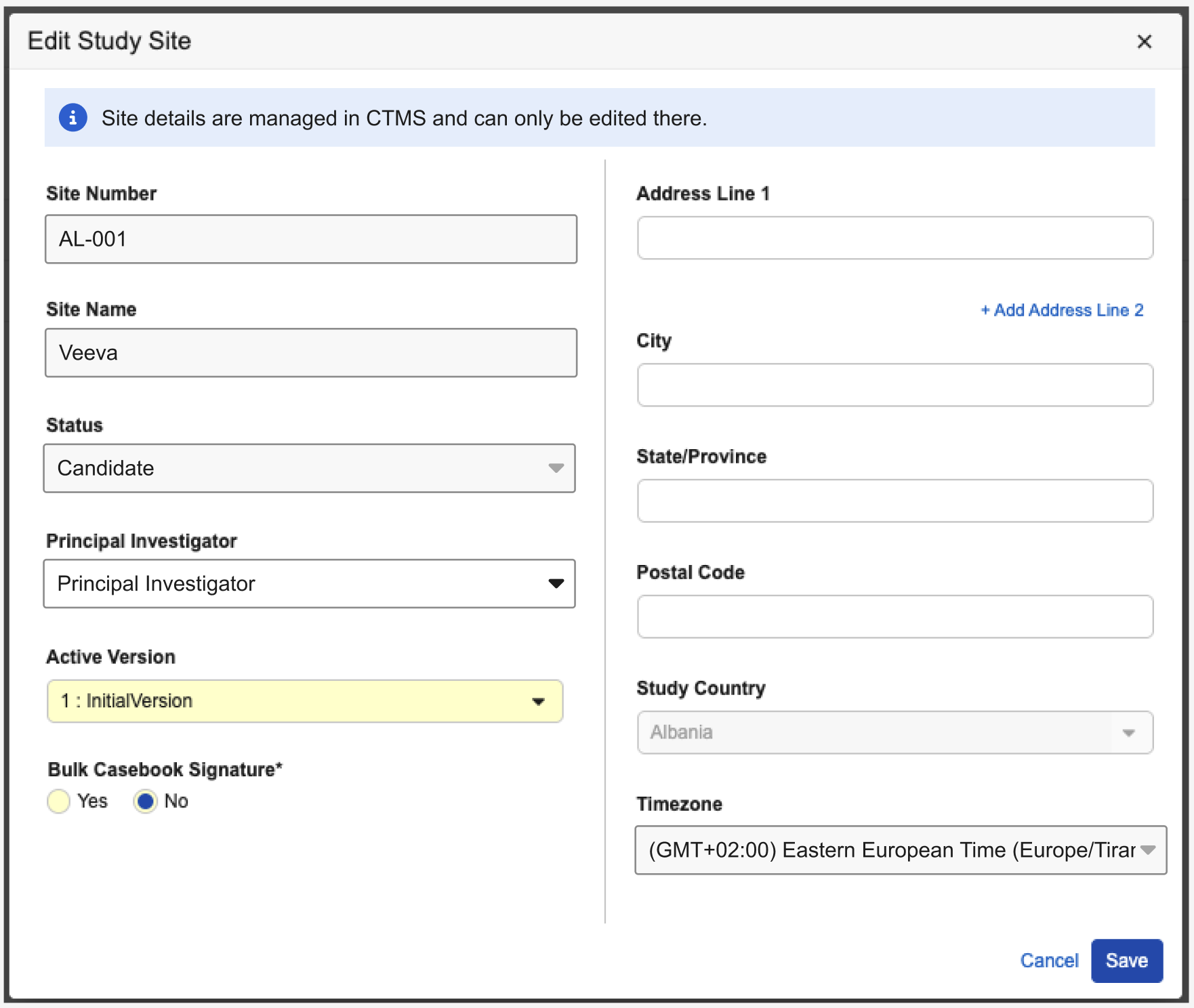Click the State/Province label

click(x=702, y=457)
